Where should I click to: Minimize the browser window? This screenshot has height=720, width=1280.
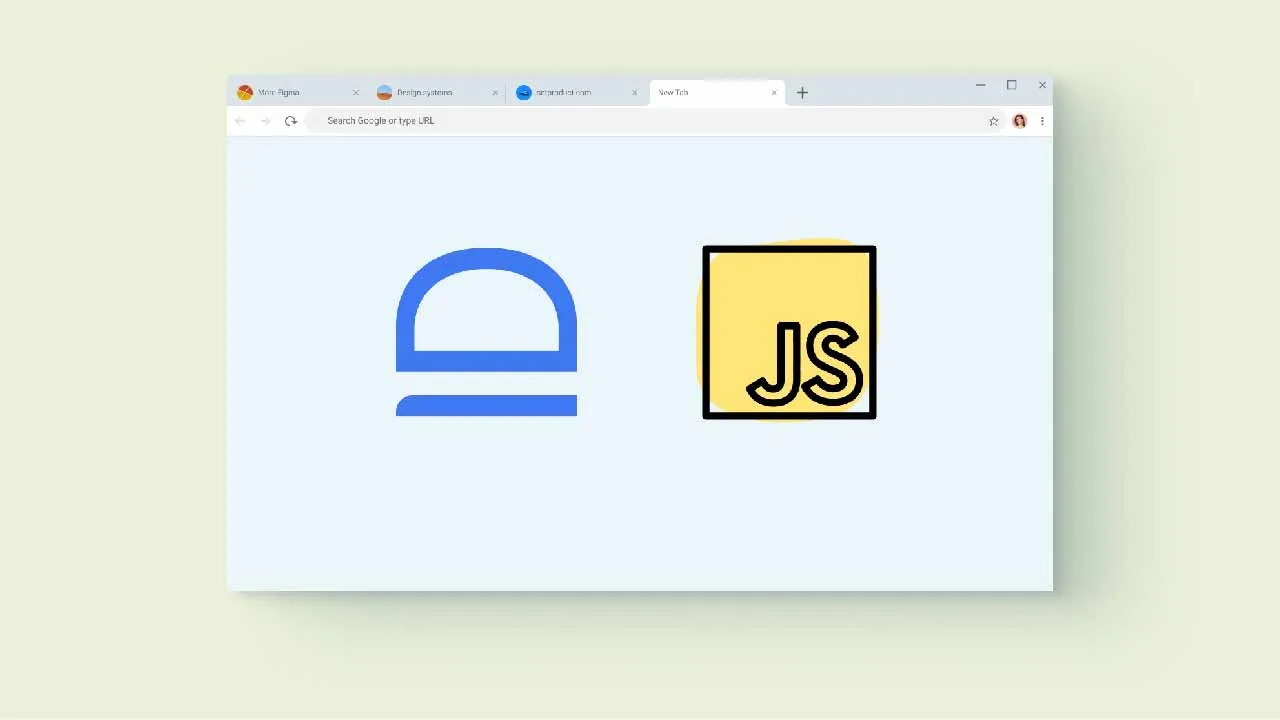pyautogui.click(x=980, y=85)
